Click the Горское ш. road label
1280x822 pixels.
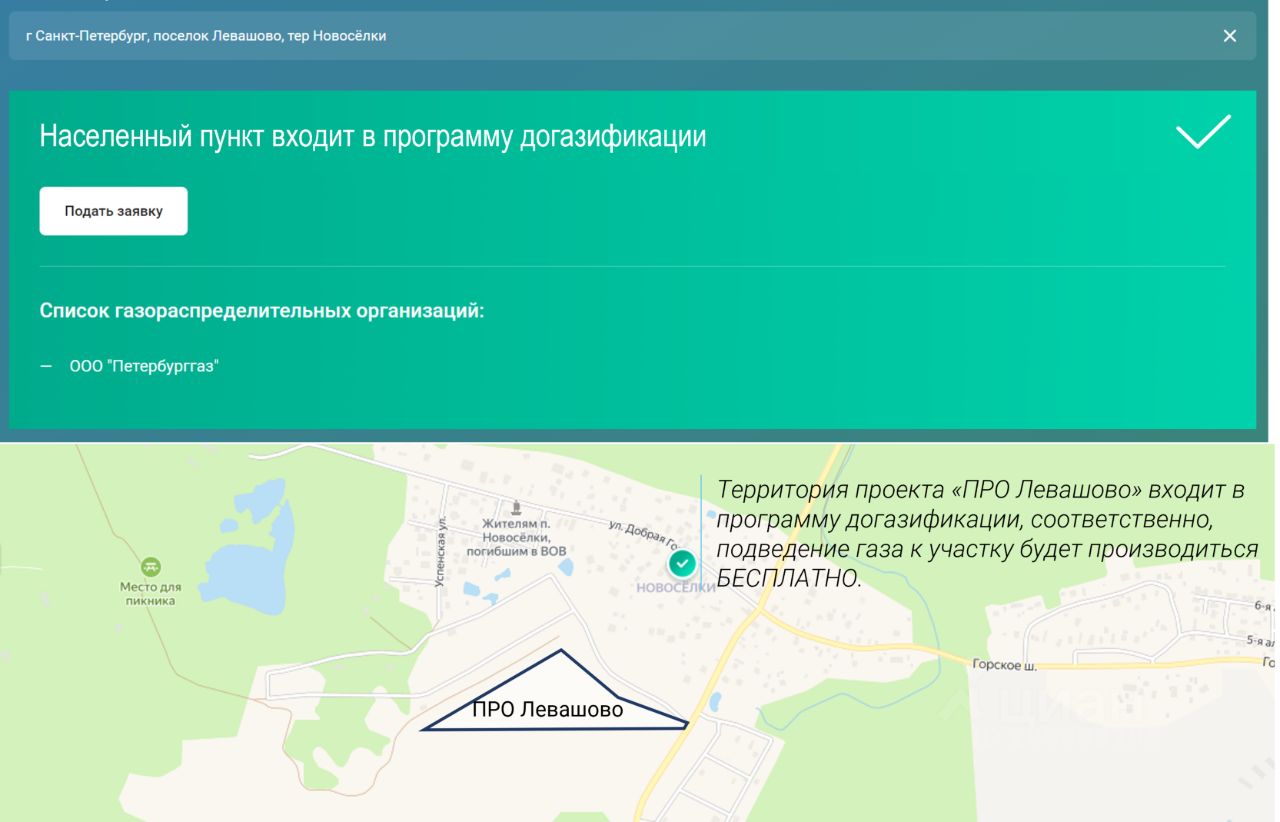(1004, 665)
